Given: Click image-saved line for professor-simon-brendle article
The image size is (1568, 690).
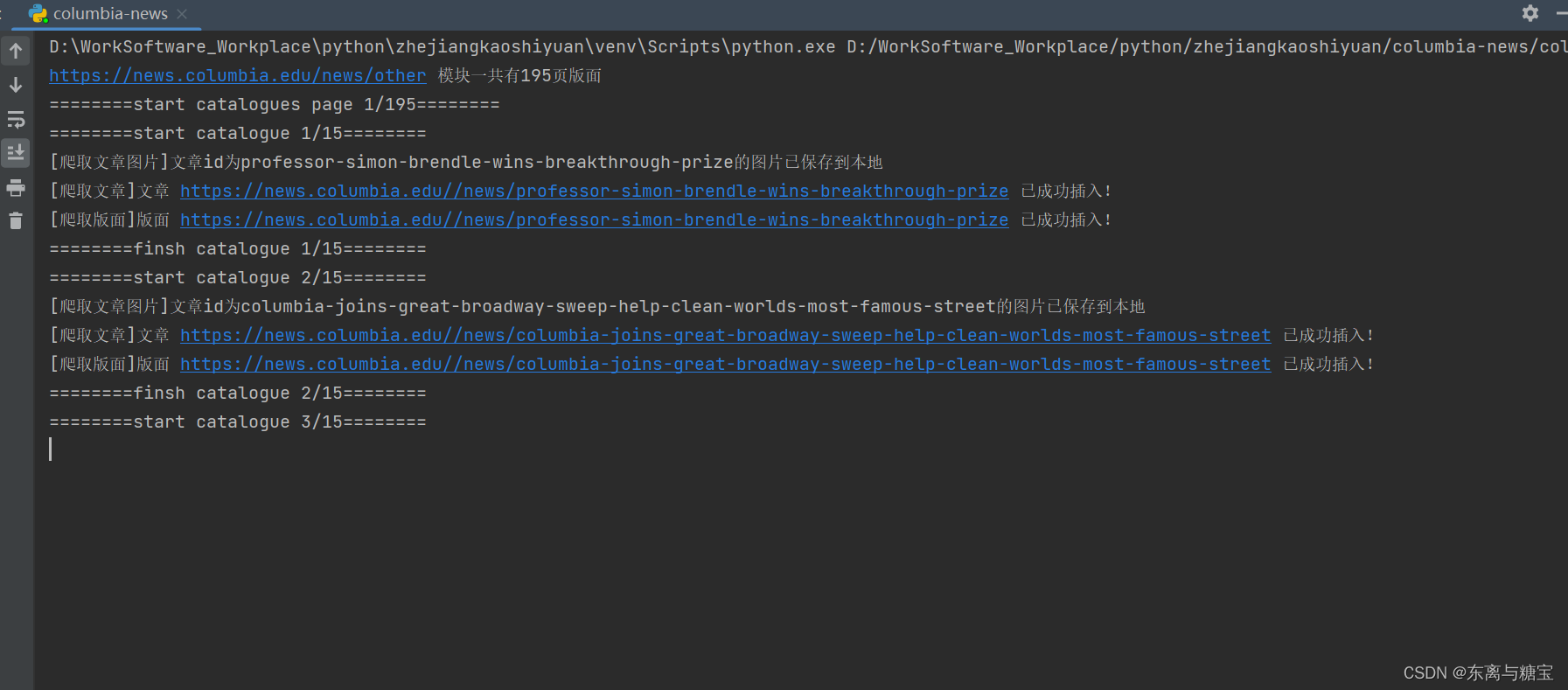Looking at the screenshot, I should (466, 163).
